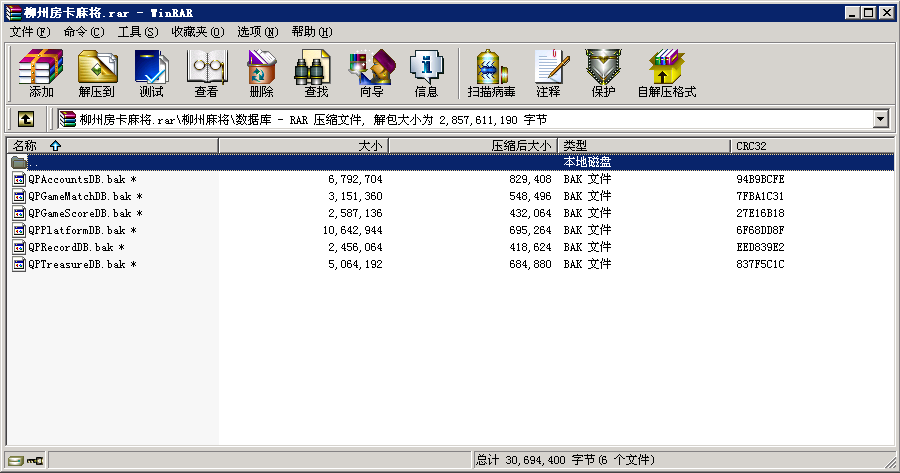The width and height of the screenshot is (900, 473).
Task: Expand the archive path dropdown arrow
Action: pyautogui.click(x=880, y=119)
